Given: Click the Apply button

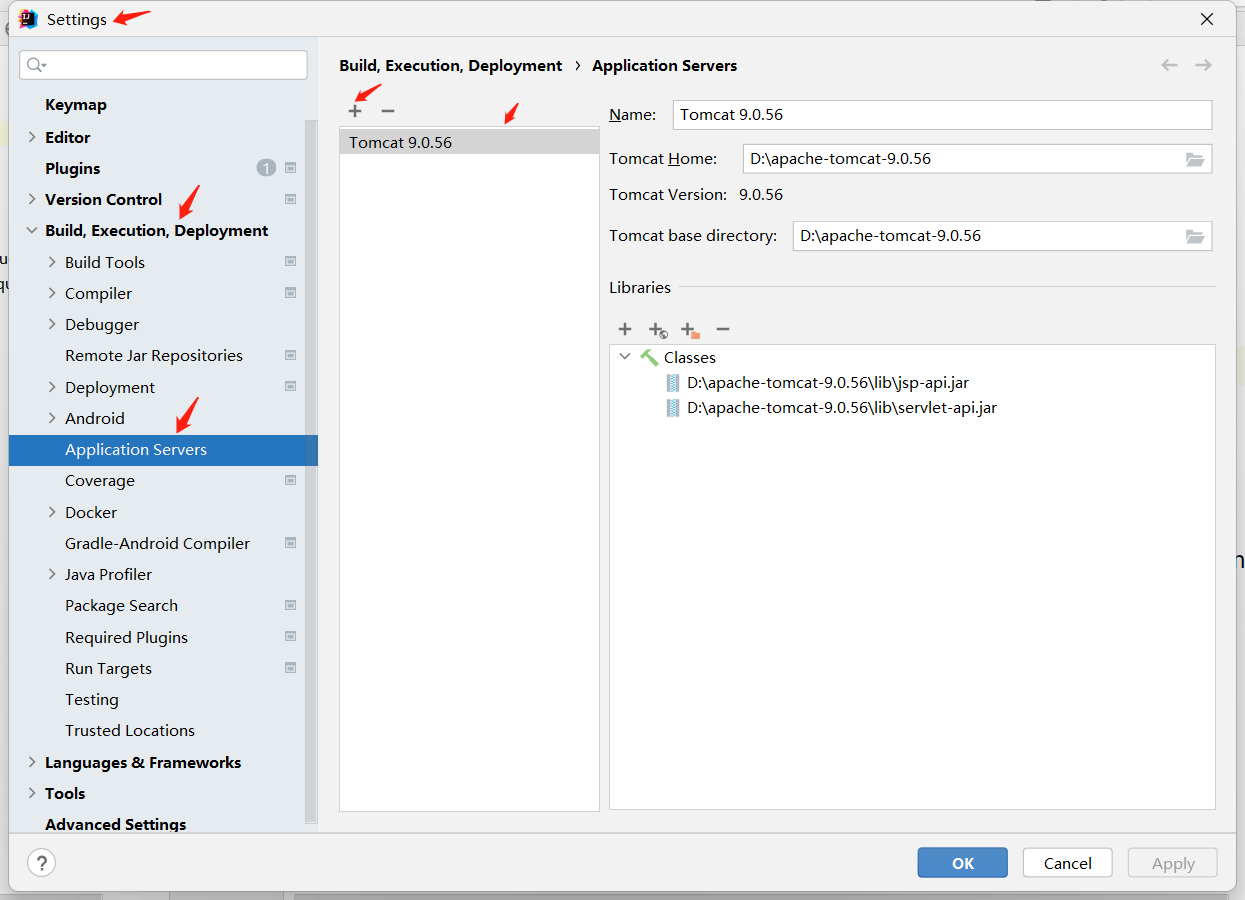Looking at the screenshot, I should pos(1173,863).
